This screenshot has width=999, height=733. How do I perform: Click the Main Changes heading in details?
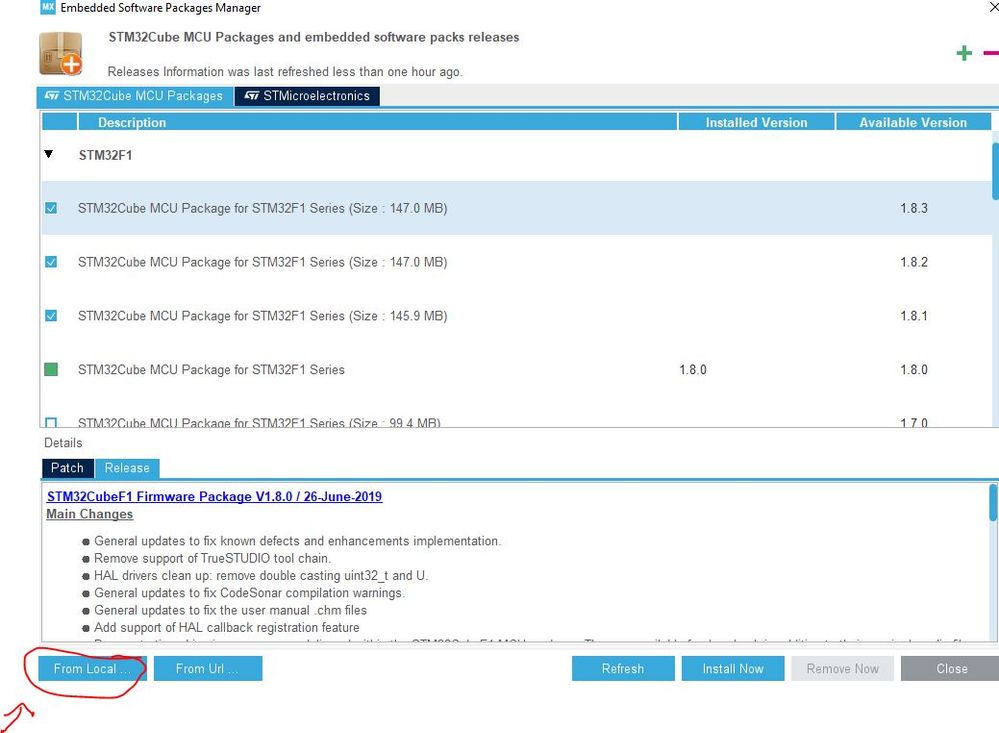90,514
